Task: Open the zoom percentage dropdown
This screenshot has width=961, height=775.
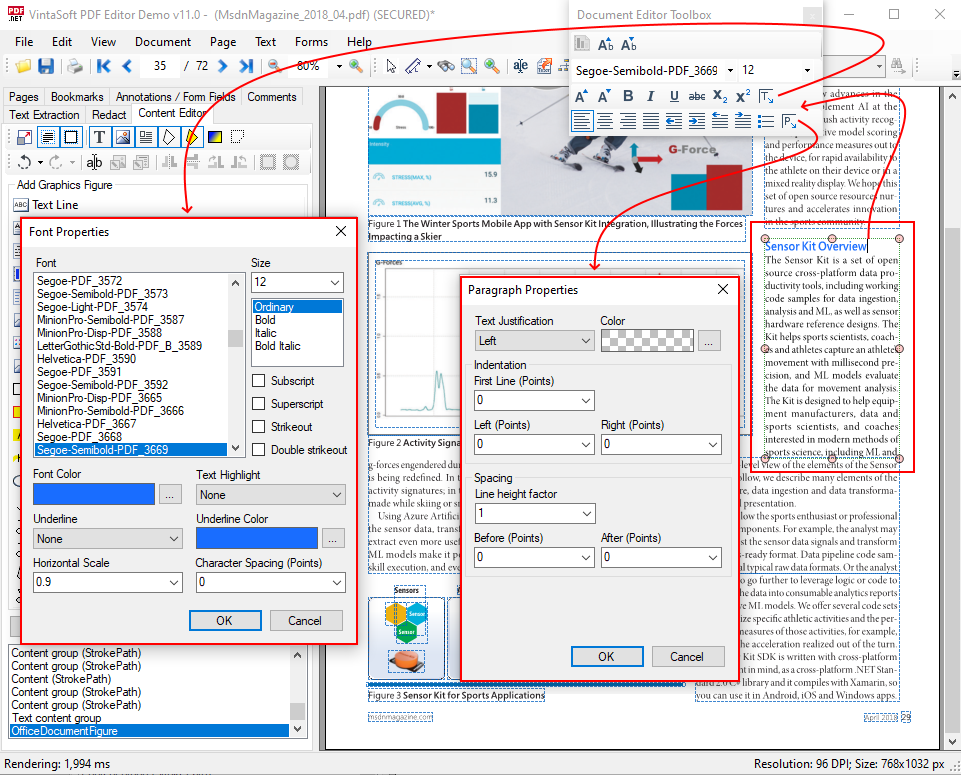Action: (339, 66)
